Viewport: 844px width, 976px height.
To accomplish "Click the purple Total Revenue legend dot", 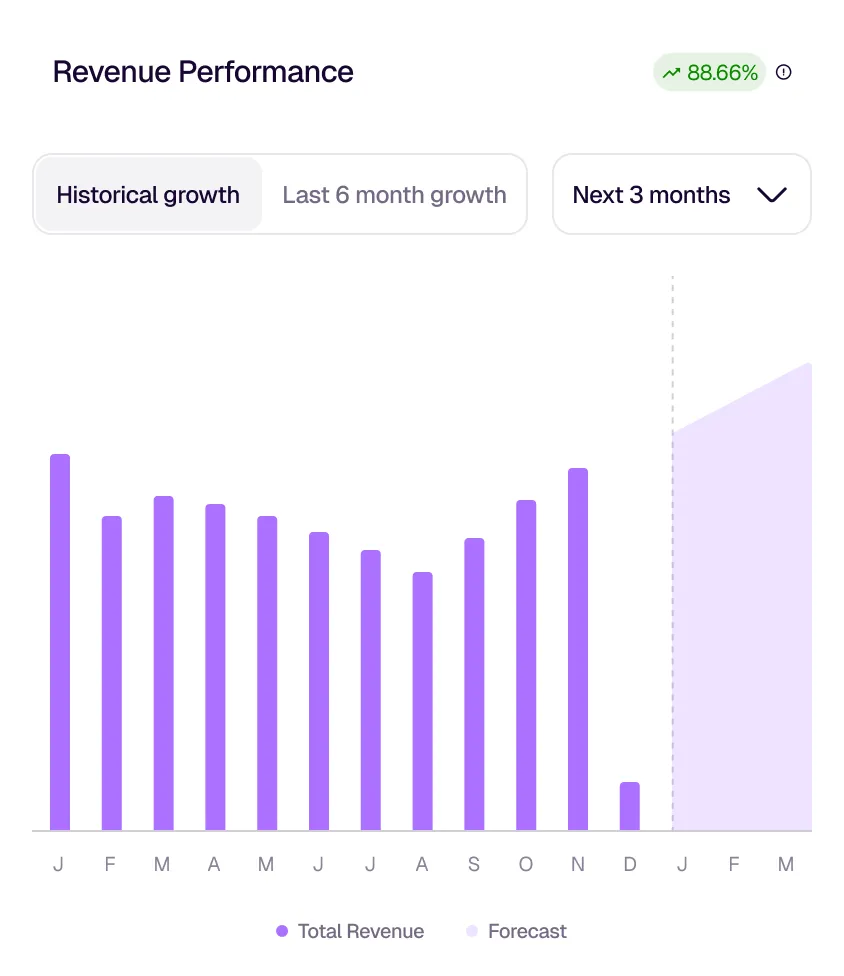I will (281, 931).
